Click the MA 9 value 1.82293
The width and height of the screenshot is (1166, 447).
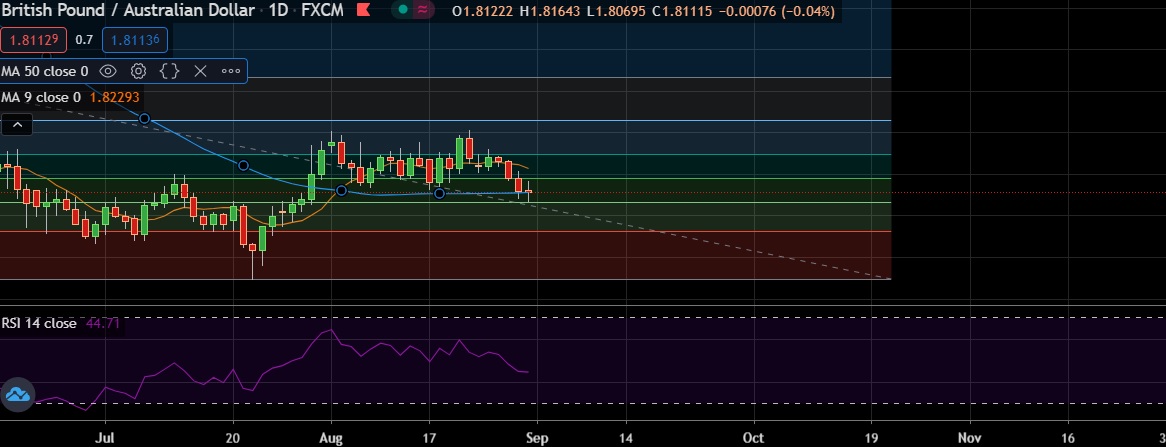tap(113, 97)
